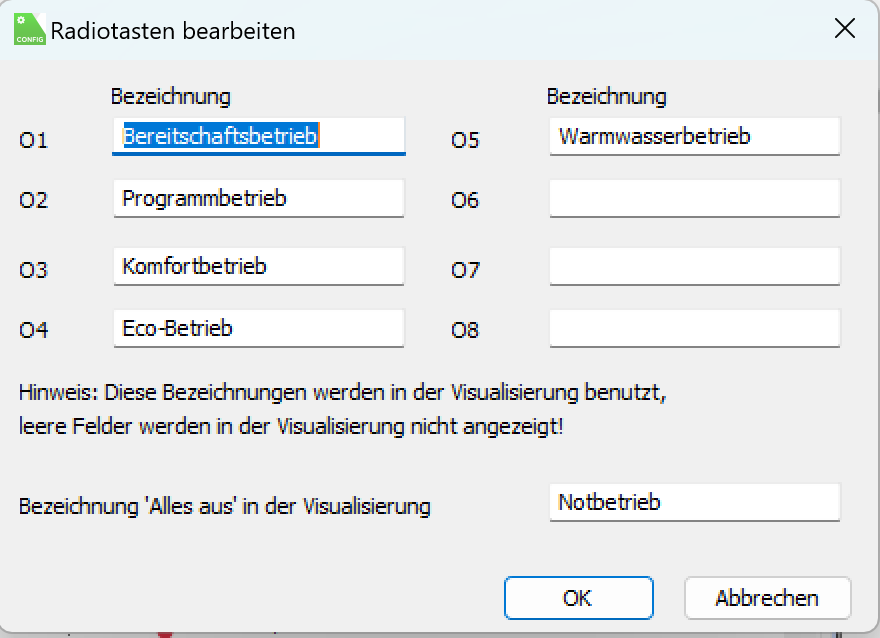Click the O1 field containing Bereitschaftsbetrieb
The width and height of the screenshot is (880, 638).
click(x=259, y=136)
